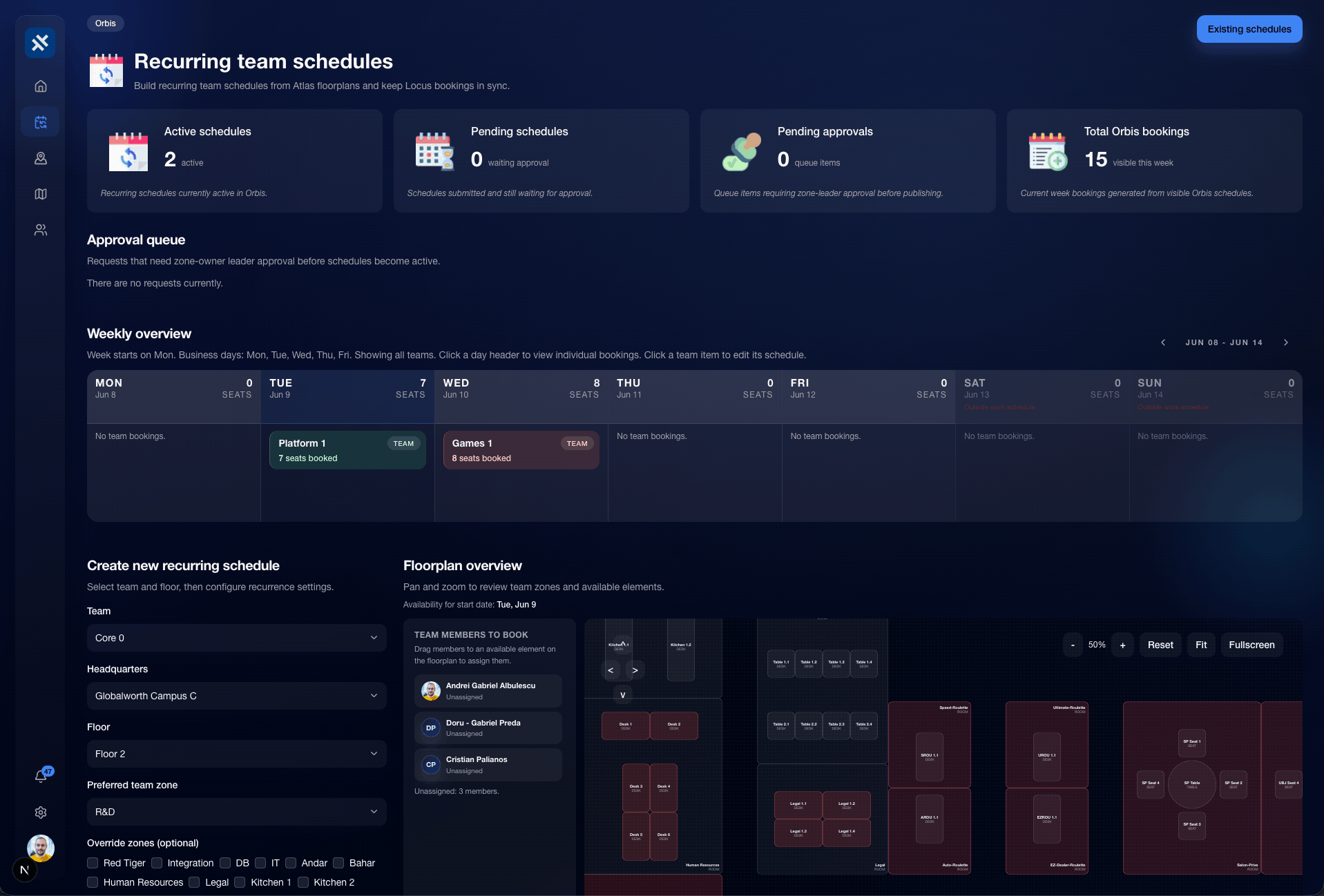Select the recurring schedules calendar sidebar icon
The width and height of the screenshot is (1324, 896).
(x=41, y=122)
